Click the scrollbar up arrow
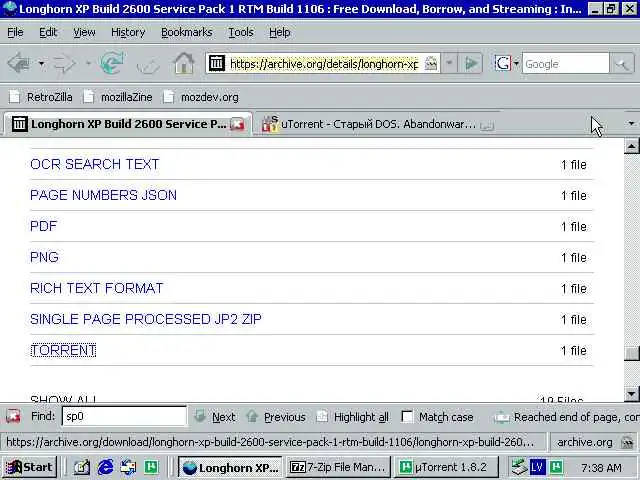The height and width of the screenshot is (480, 640). pyautogui.click(x=631, y=146)
